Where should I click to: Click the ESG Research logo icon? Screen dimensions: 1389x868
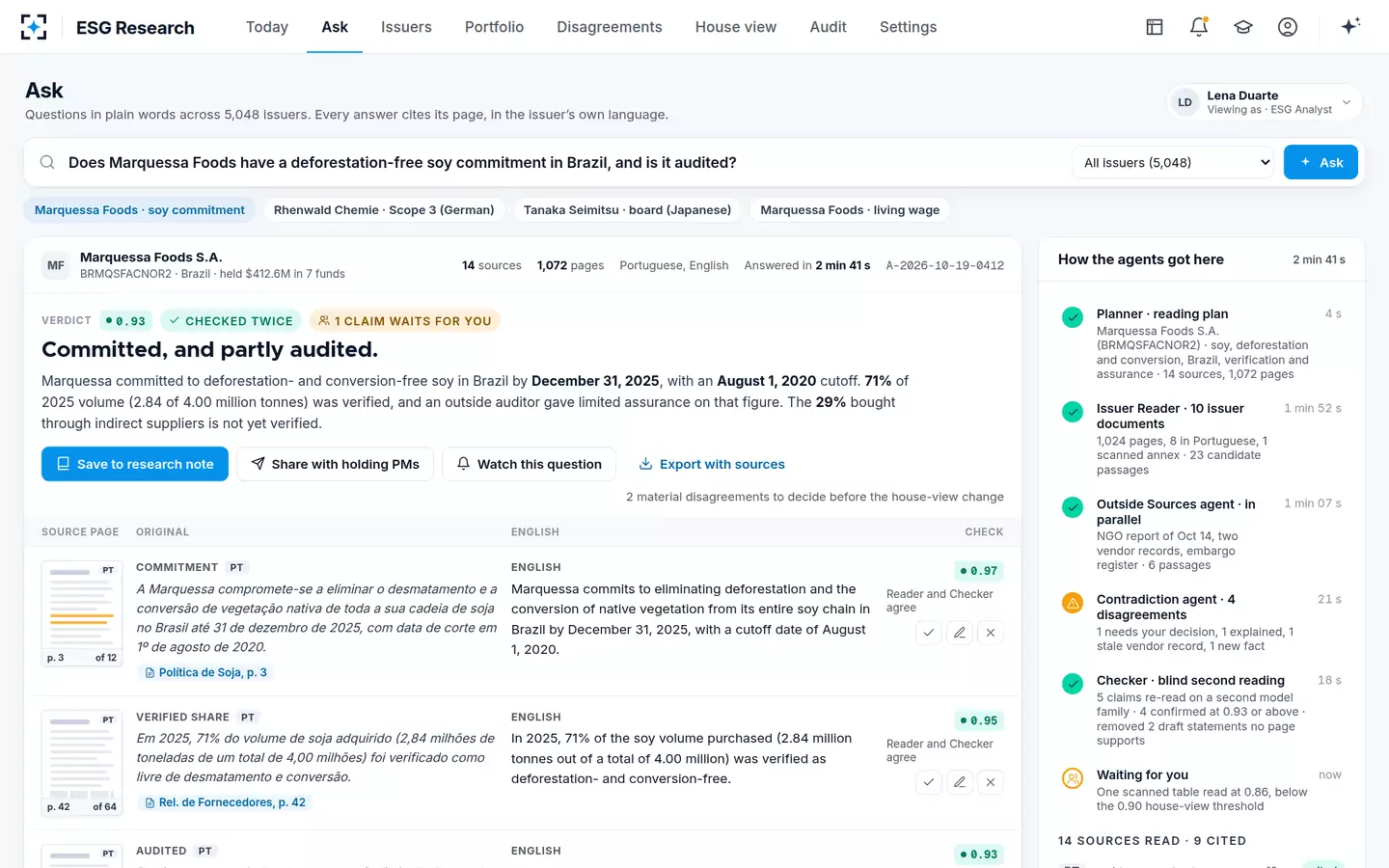pos(34,27)
